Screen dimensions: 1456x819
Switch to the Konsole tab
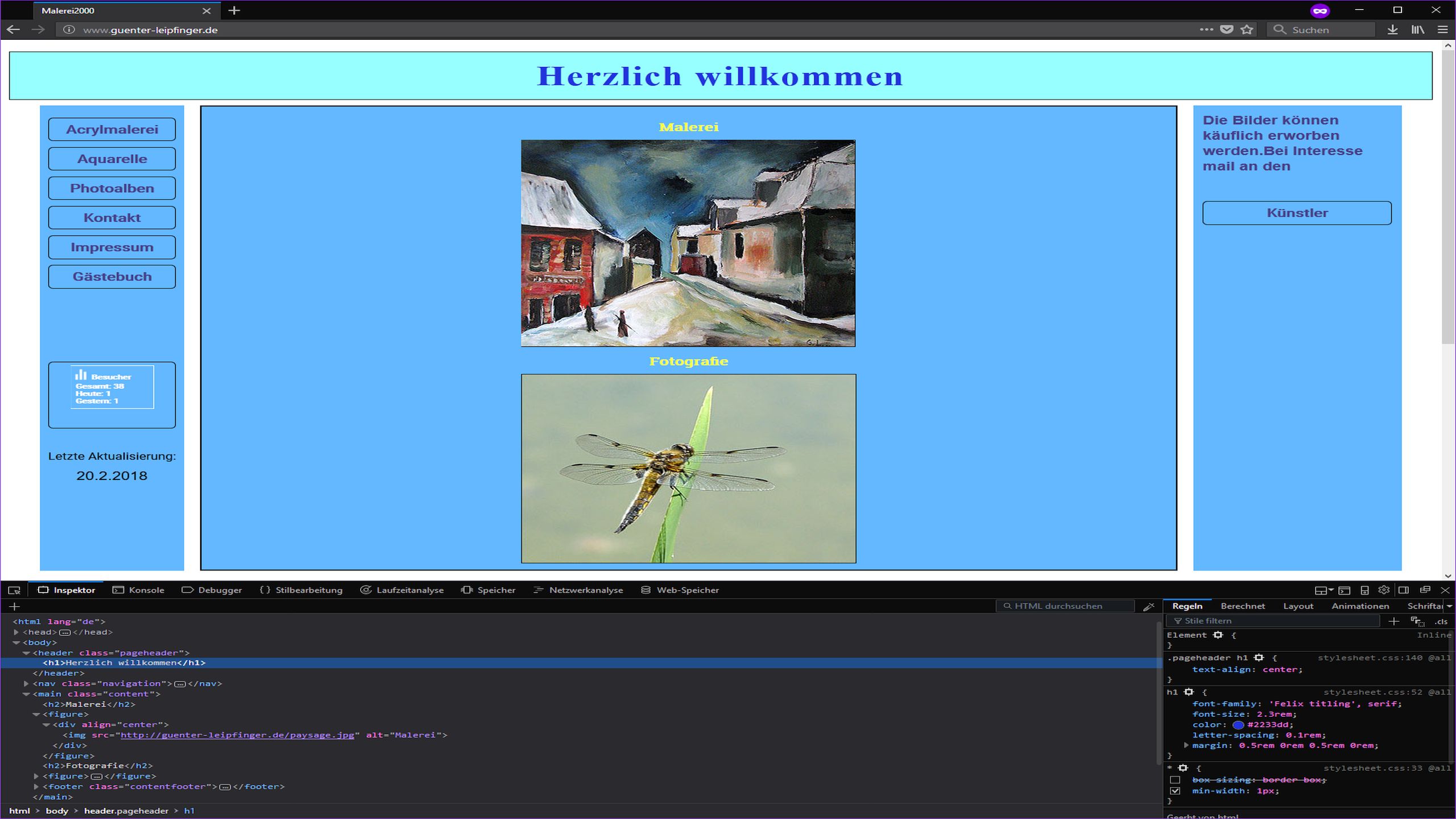coord(139,590)
